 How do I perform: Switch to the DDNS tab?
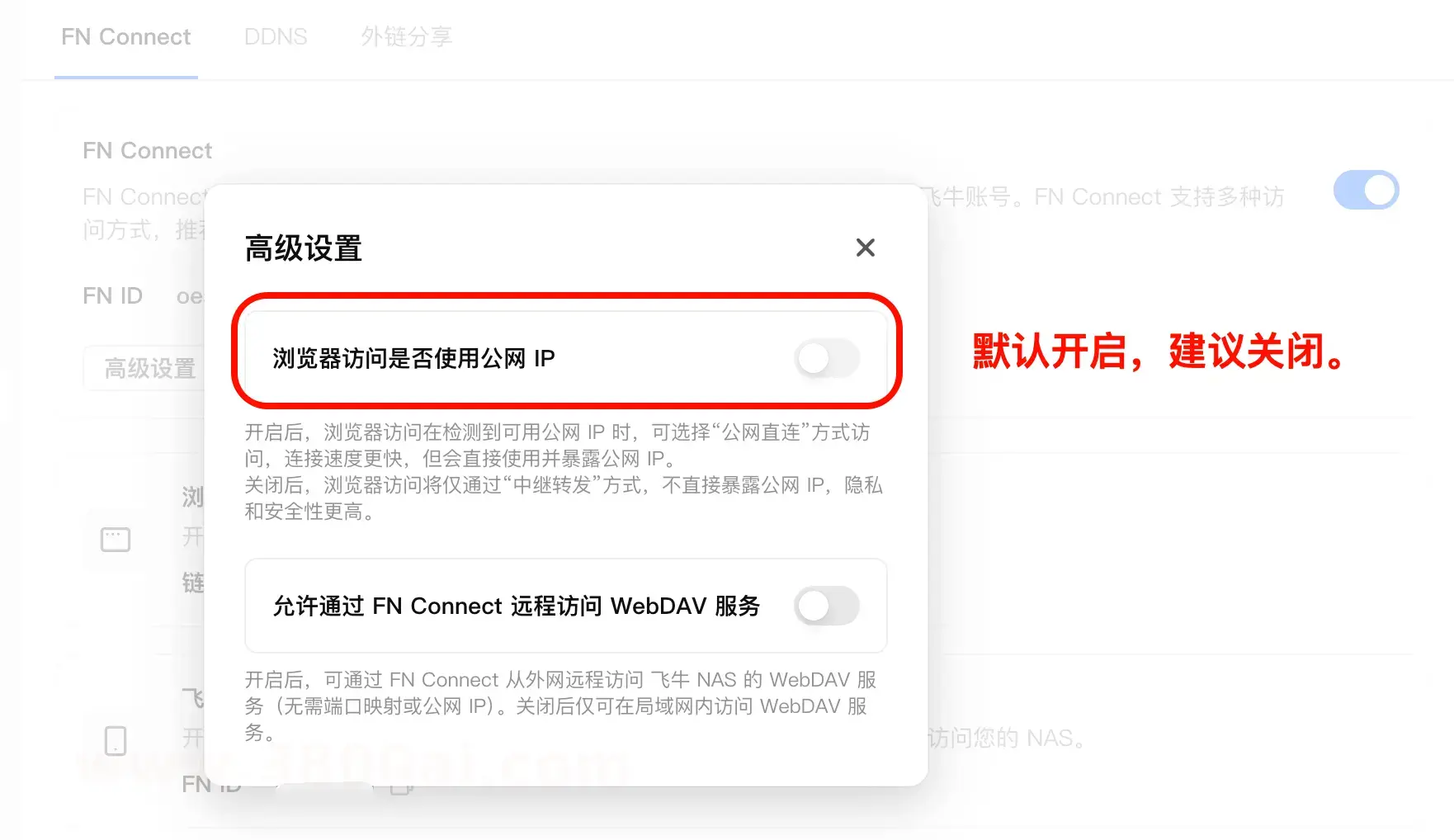(276, 37)
